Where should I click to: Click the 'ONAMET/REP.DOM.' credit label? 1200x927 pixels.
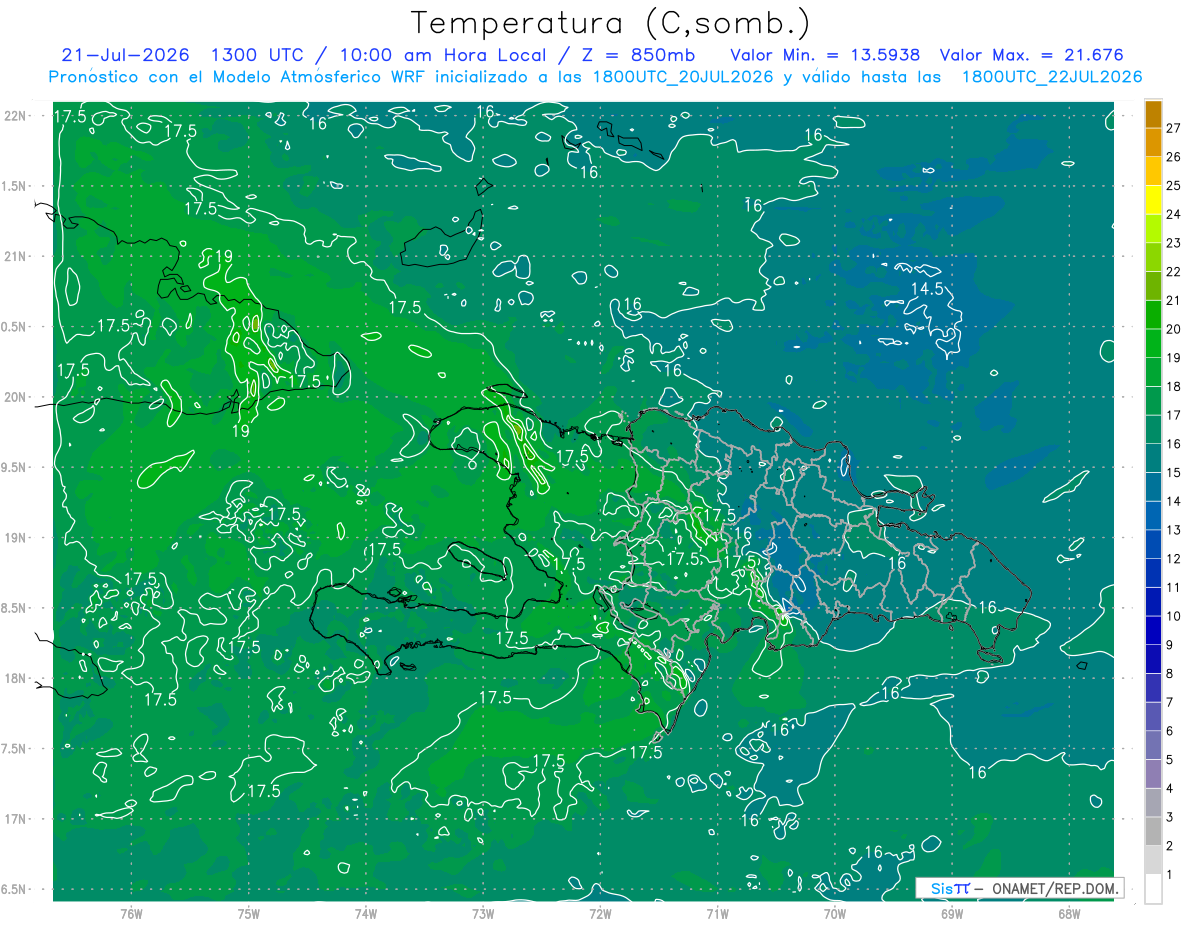(1054, 888)
